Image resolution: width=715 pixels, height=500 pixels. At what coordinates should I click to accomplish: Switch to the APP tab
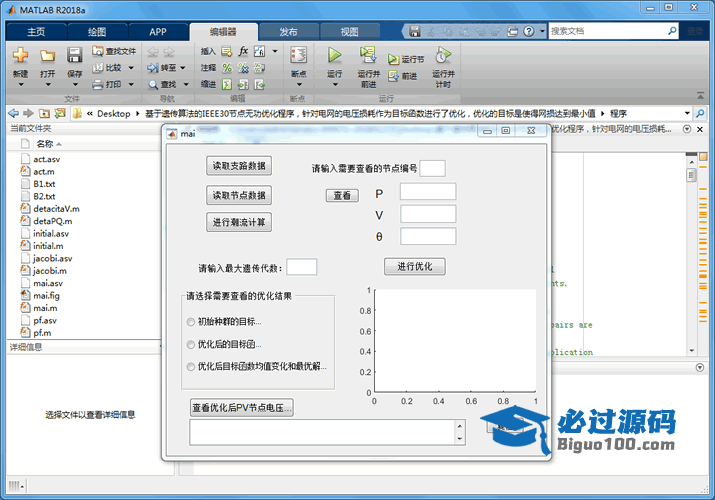pos(158,32)
